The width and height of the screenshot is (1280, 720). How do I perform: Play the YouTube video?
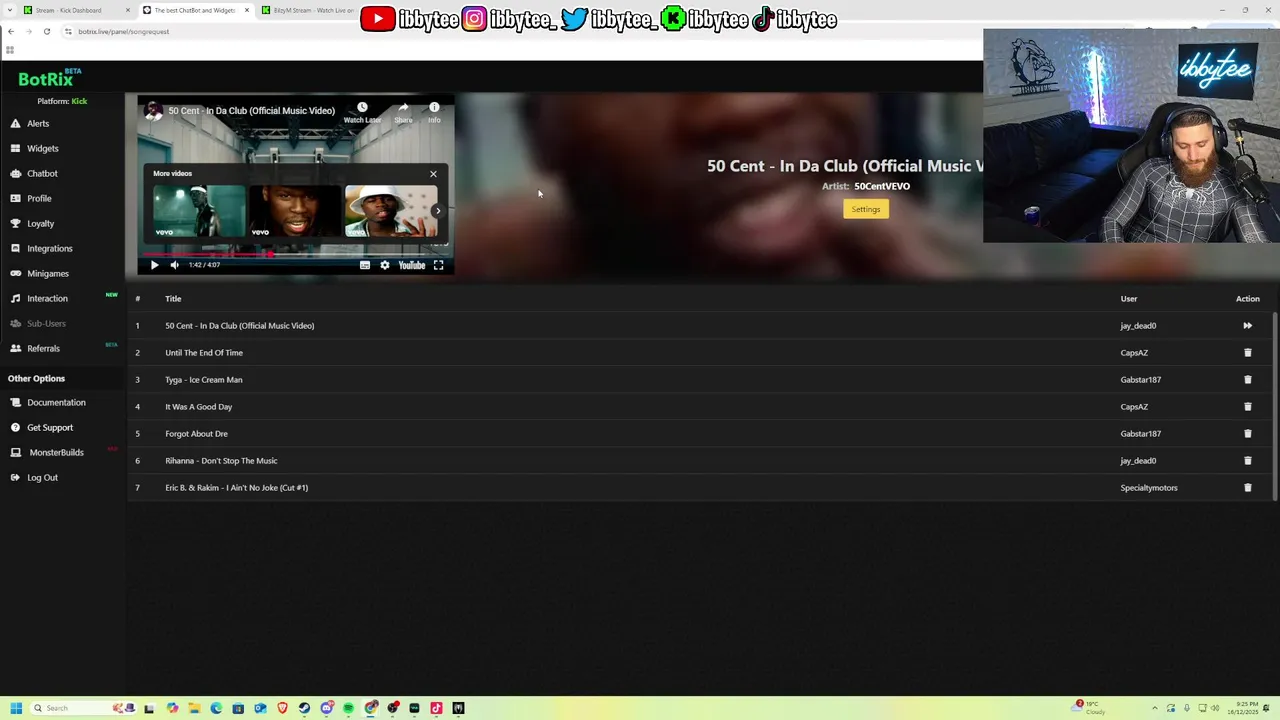click(154, 265)
